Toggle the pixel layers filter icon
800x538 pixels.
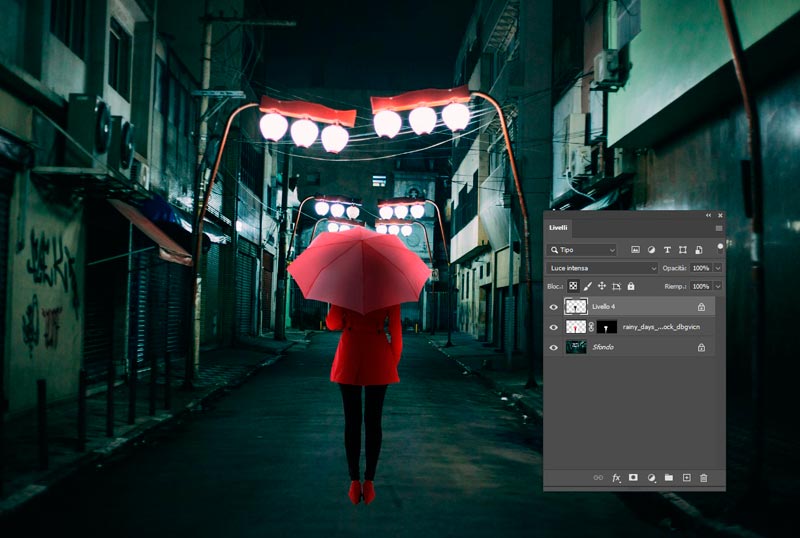click(635, 250)
